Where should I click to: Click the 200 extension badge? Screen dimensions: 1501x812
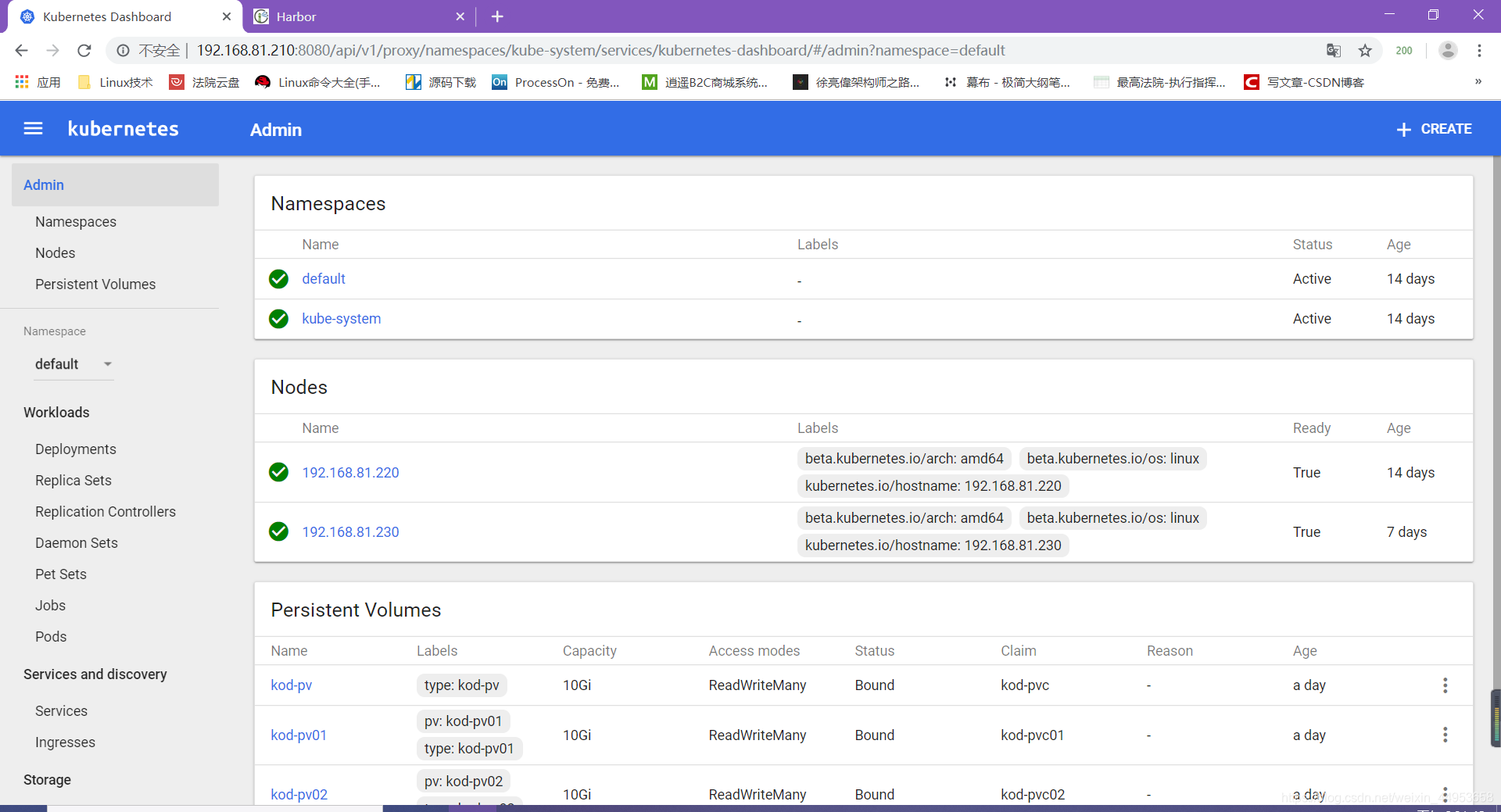(x=1404, y=51)
